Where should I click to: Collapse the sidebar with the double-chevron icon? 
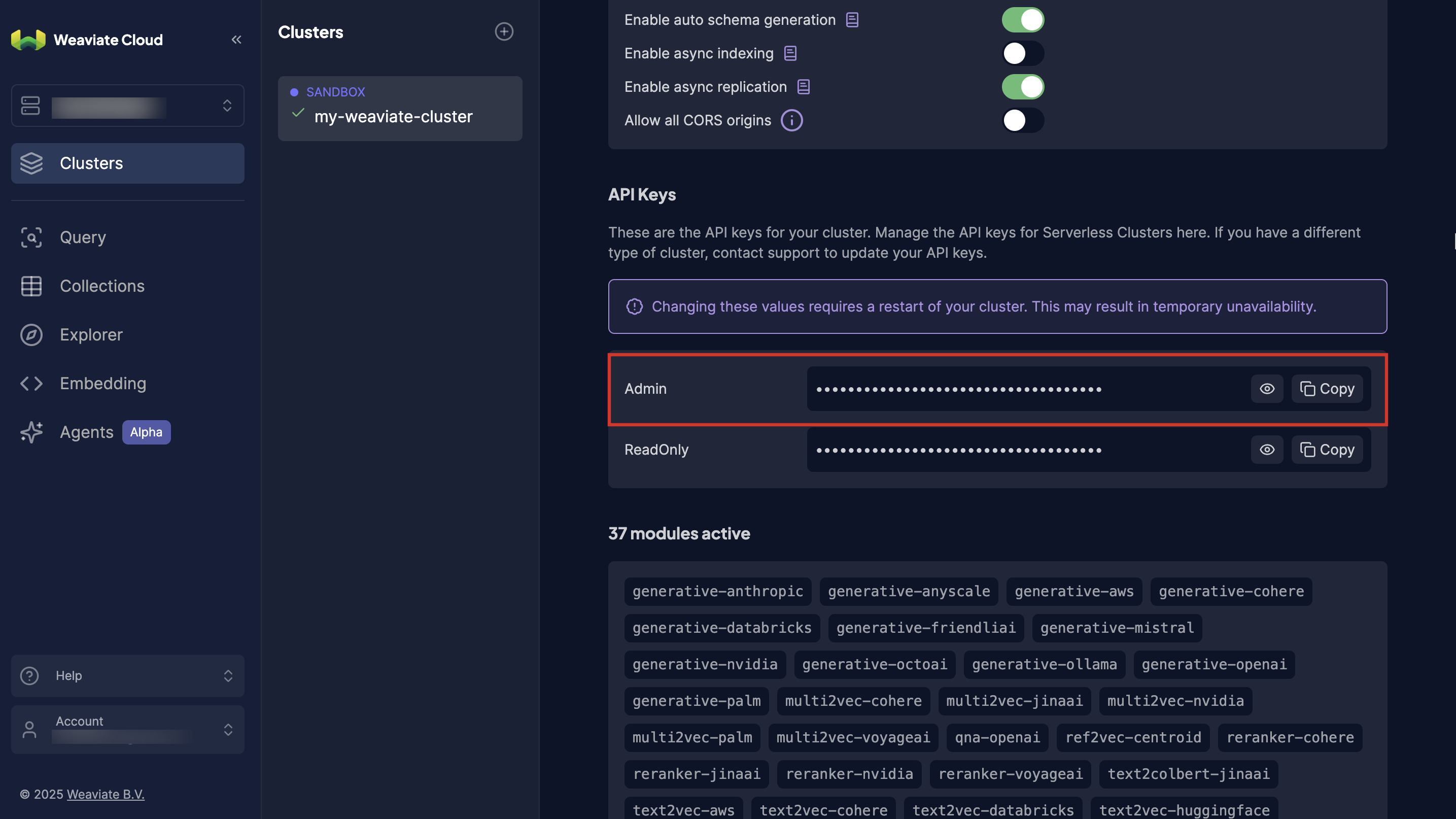(x=236, y=40)
